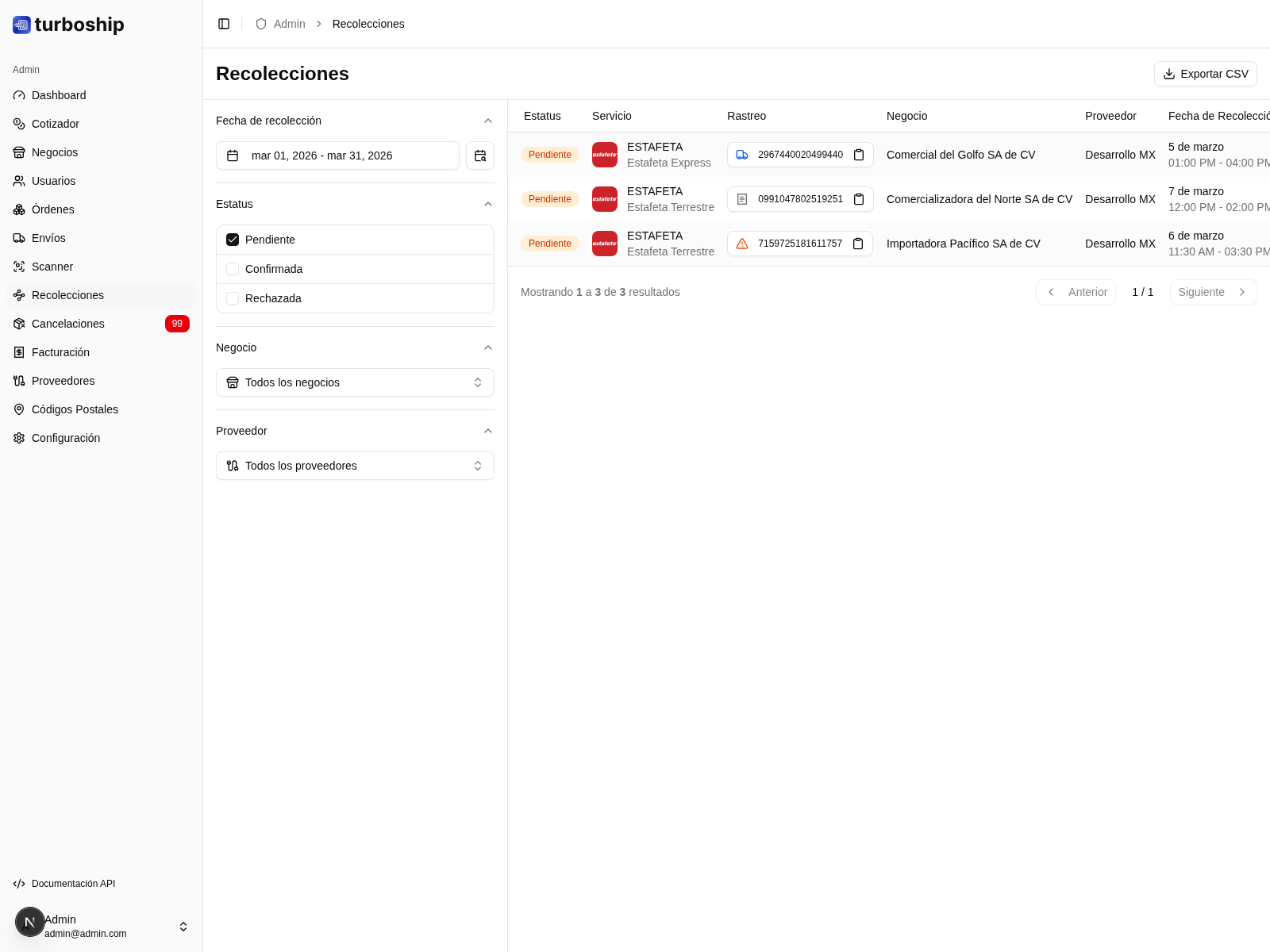1270x952 pixels.
Task: Open Cancelaciones in the sidebar
Action: [68, 324]
